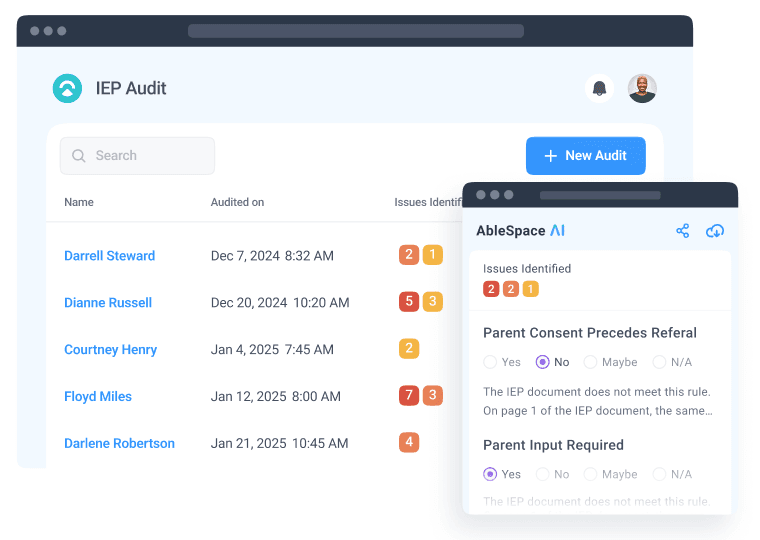Select No for Parent Input Required
Image resolution: width=760 pixels, height=540 pixels.
(x=543, y=474)
